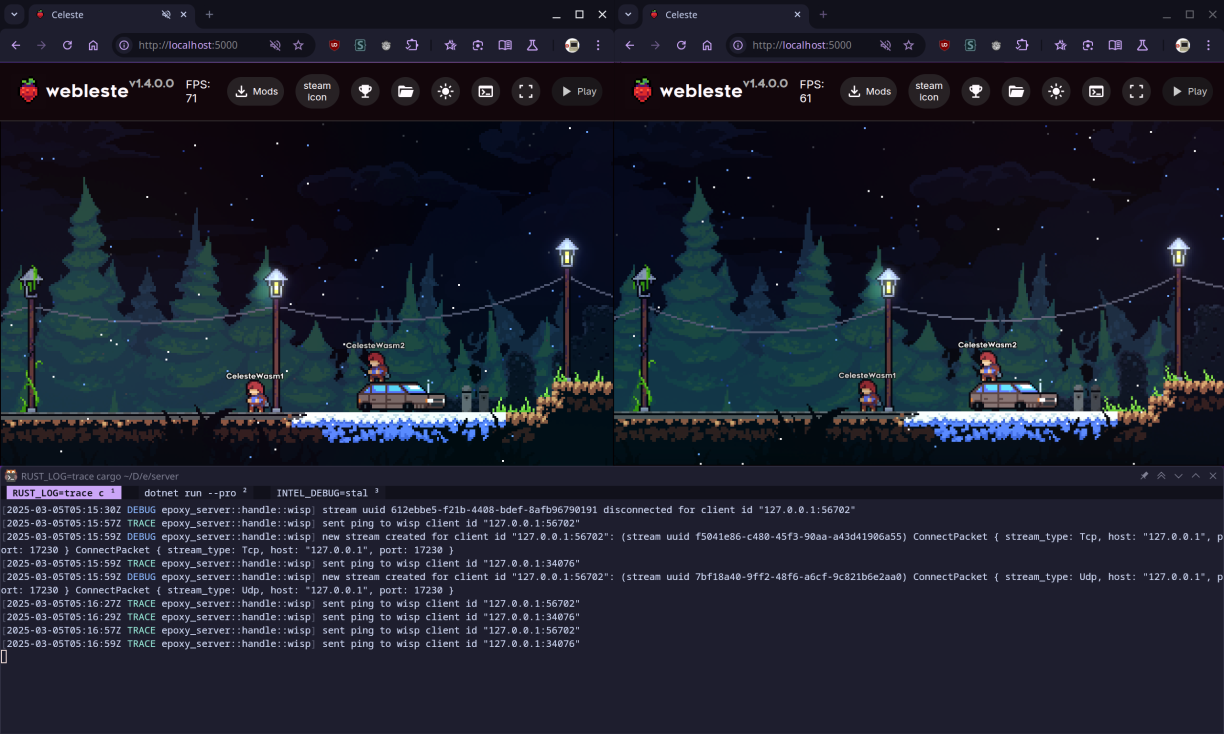Screen dimensions: 1224x734
Task: Expand the tab search dropdown in right browser
Action: point(628,15)
